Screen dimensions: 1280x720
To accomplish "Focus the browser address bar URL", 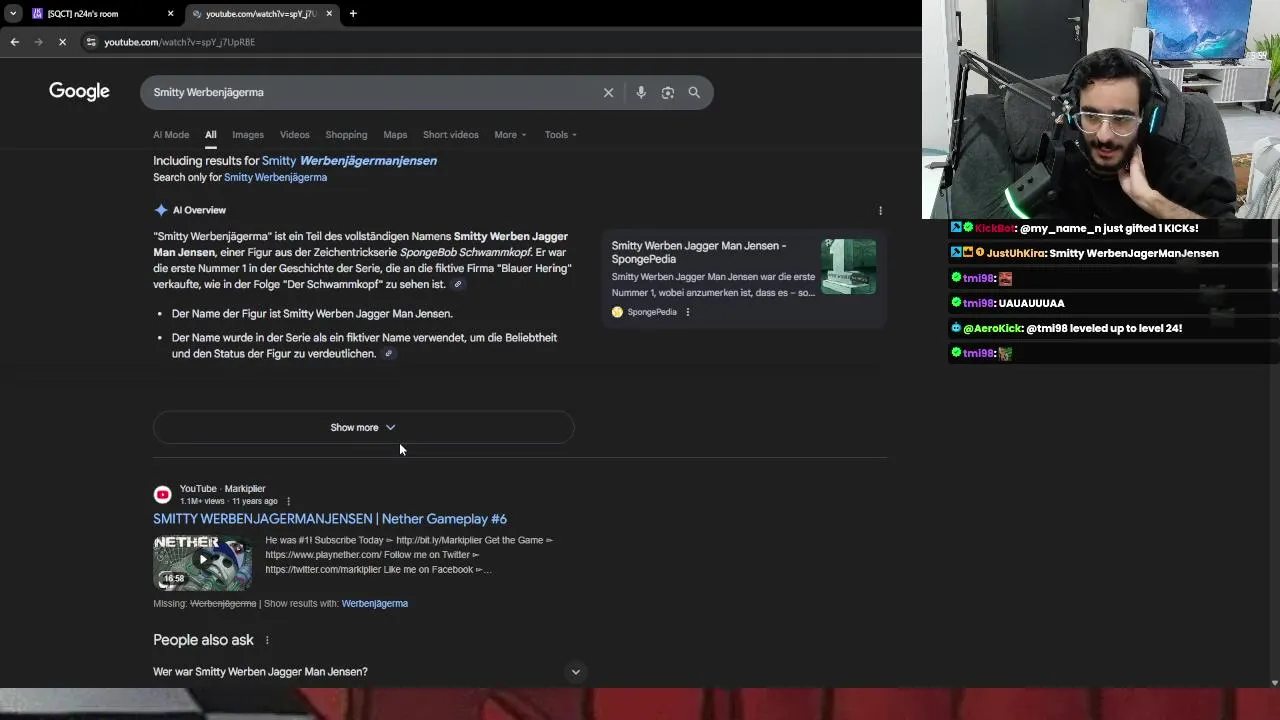I will coord(180,42).
